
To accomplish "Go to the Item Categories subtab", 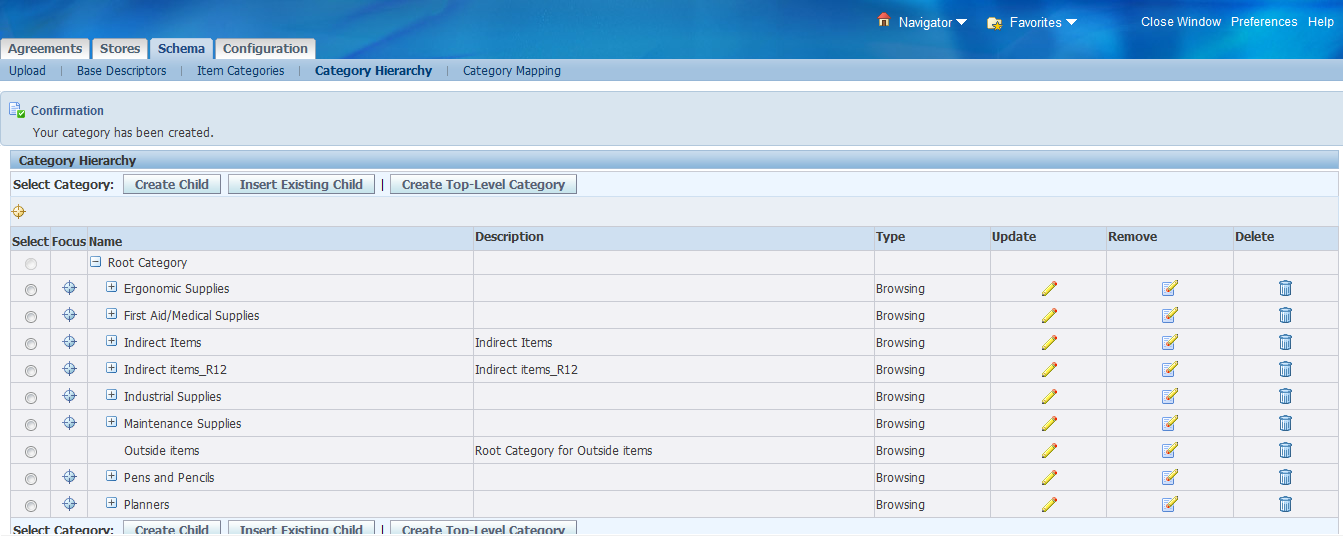I will (x=241, y=71).
